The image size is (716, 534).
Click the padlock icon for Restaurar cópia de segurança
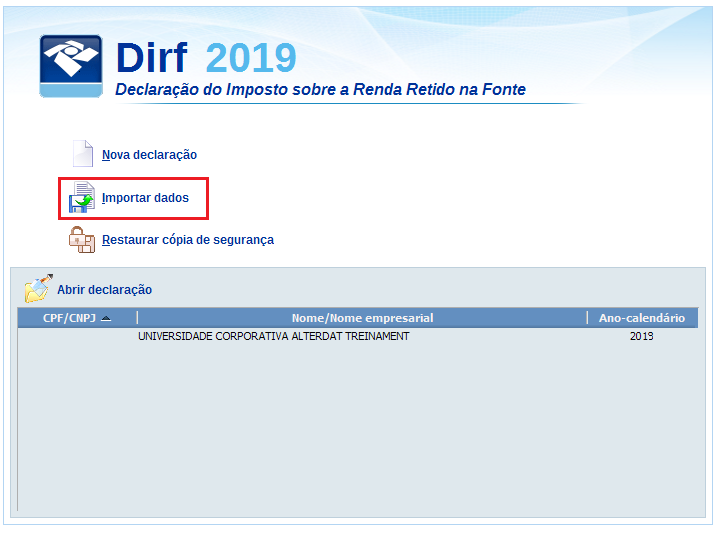pyautogui.click(x=82, y=240)
